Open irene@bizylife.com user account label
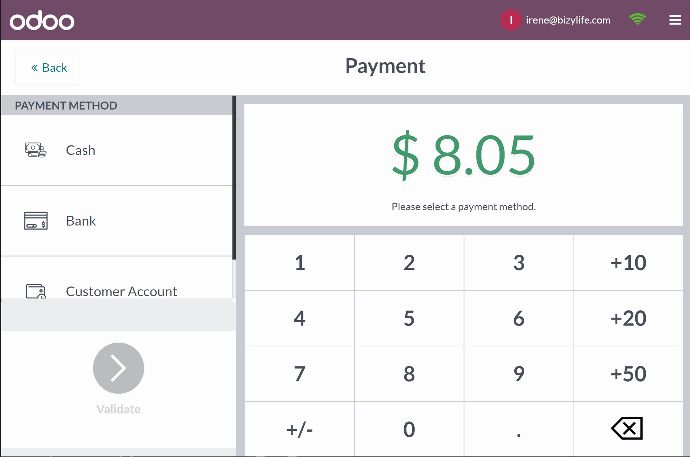Image resolution: width=690 pixels, height=457 pixels. 568,20
